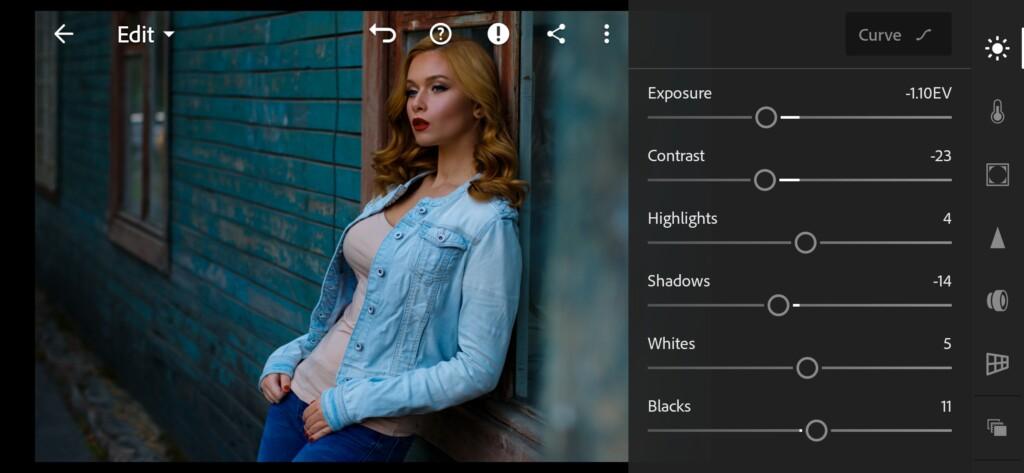Tap the Highlights label
The width and height of the screenshot is (1024, 473).
tap(682, 218)
